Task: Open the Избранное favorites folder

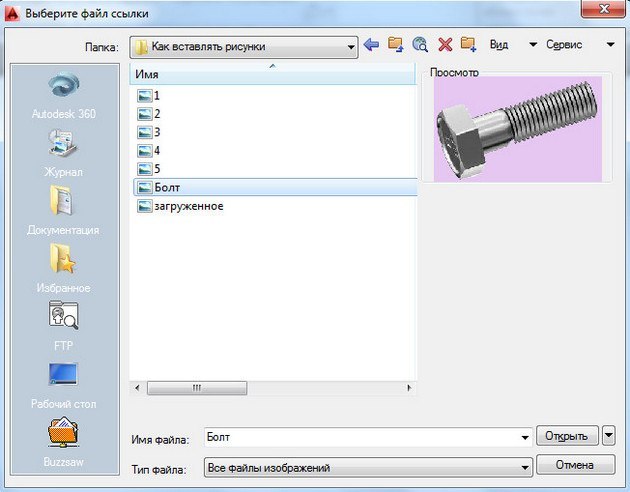Action: pos(63,268)
